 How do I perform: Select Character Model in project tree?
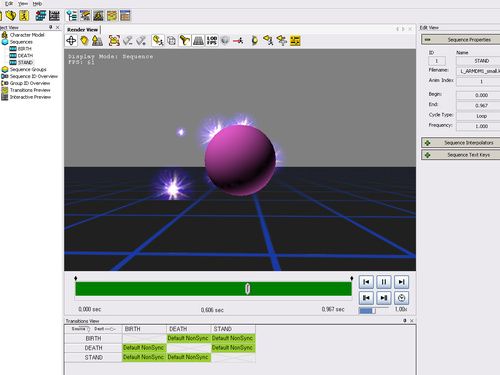[27, 35]
